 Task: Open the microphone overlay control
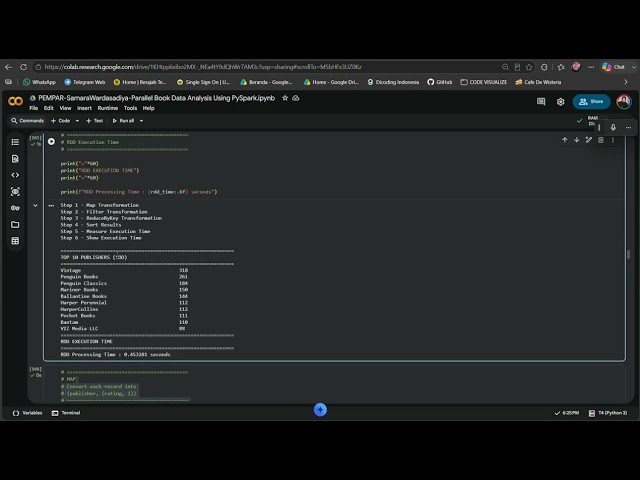click(x=613, y=128)
